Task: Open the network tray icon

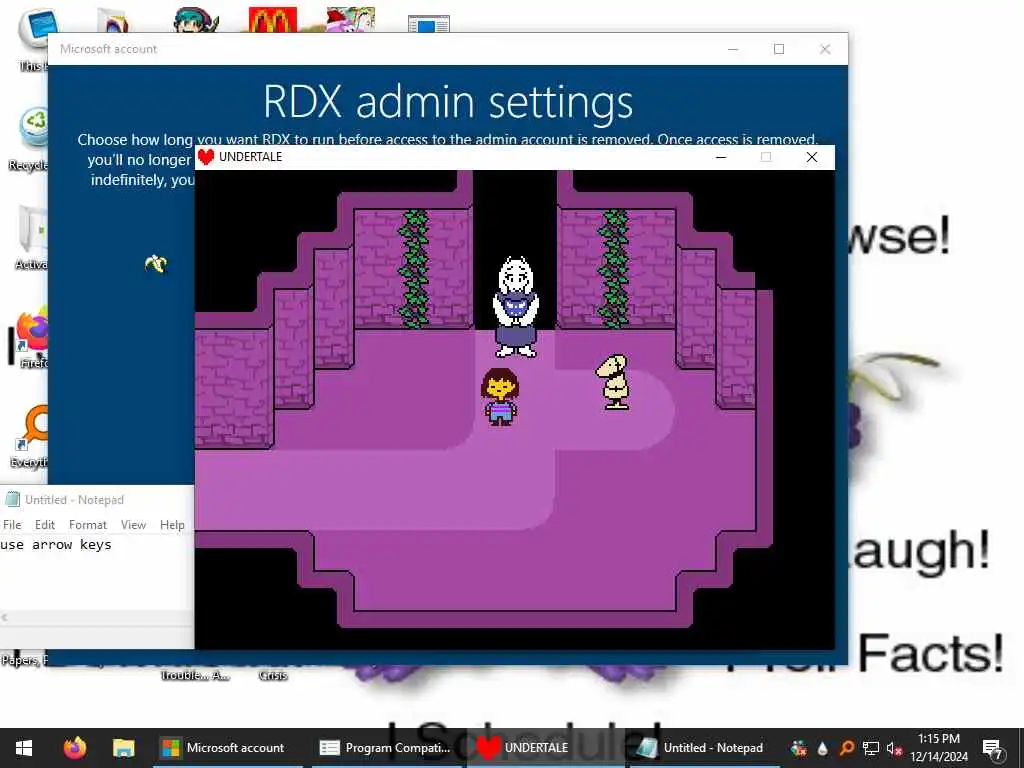Action: [x=871, y=748]
